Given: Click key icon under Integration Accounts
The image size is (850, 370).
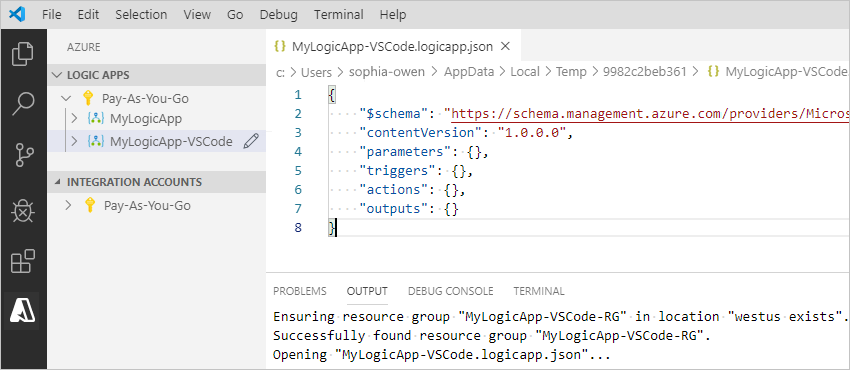Looking at the screenshot, I should click(90, 206).
